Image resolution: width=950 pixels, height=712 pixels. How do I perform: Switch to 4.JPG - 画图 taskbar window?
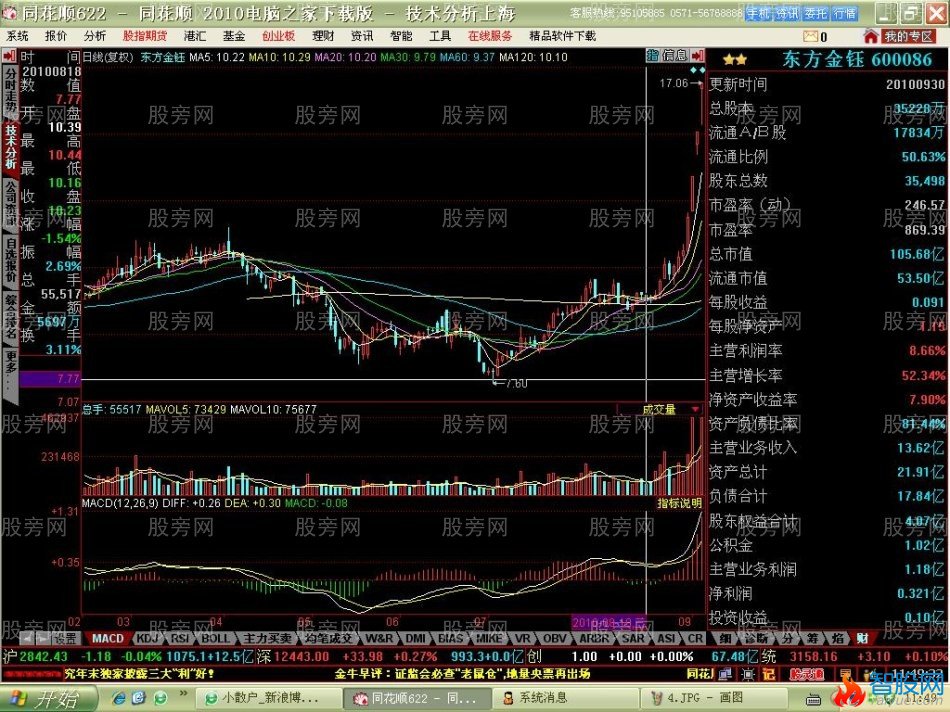[x=712, y=698]
